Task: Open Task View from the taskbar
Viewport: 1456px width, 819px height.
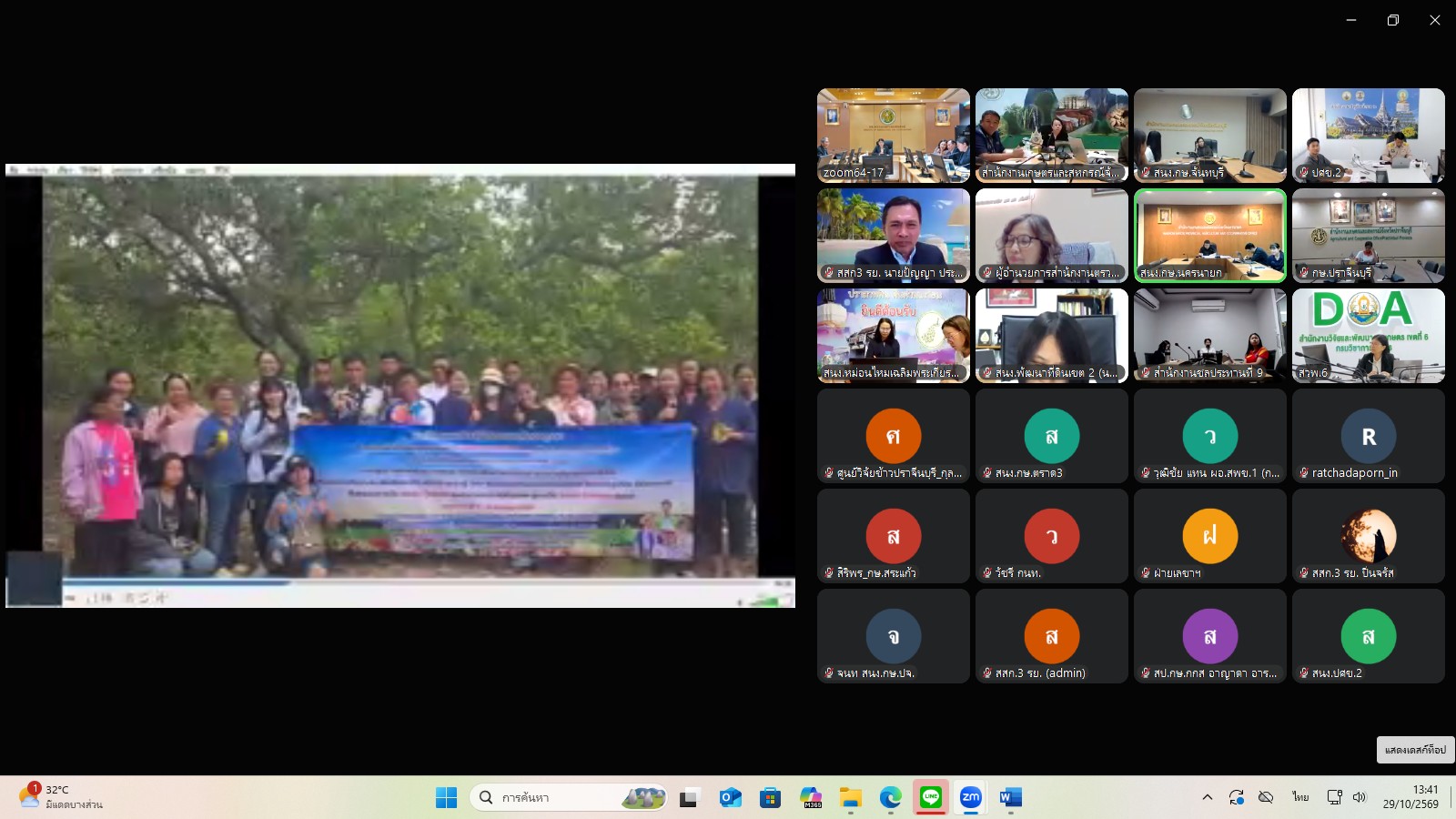Action: (x=689, y=798)
